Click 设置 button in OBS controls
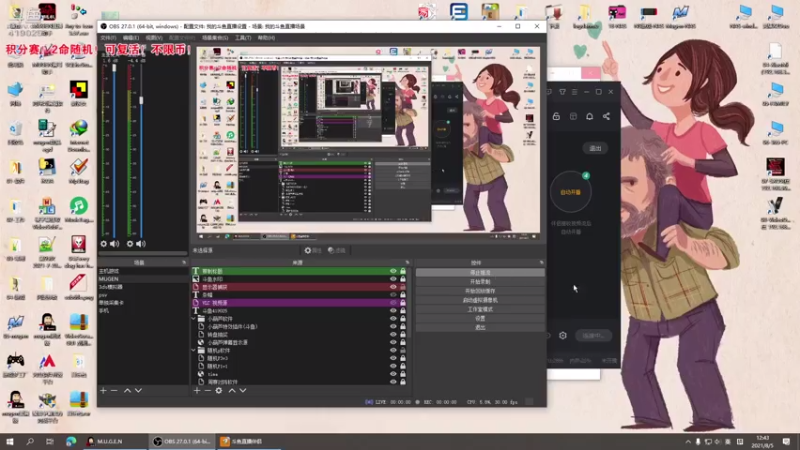Viewport: 800px width, 450px height. [x=480, y=318]
